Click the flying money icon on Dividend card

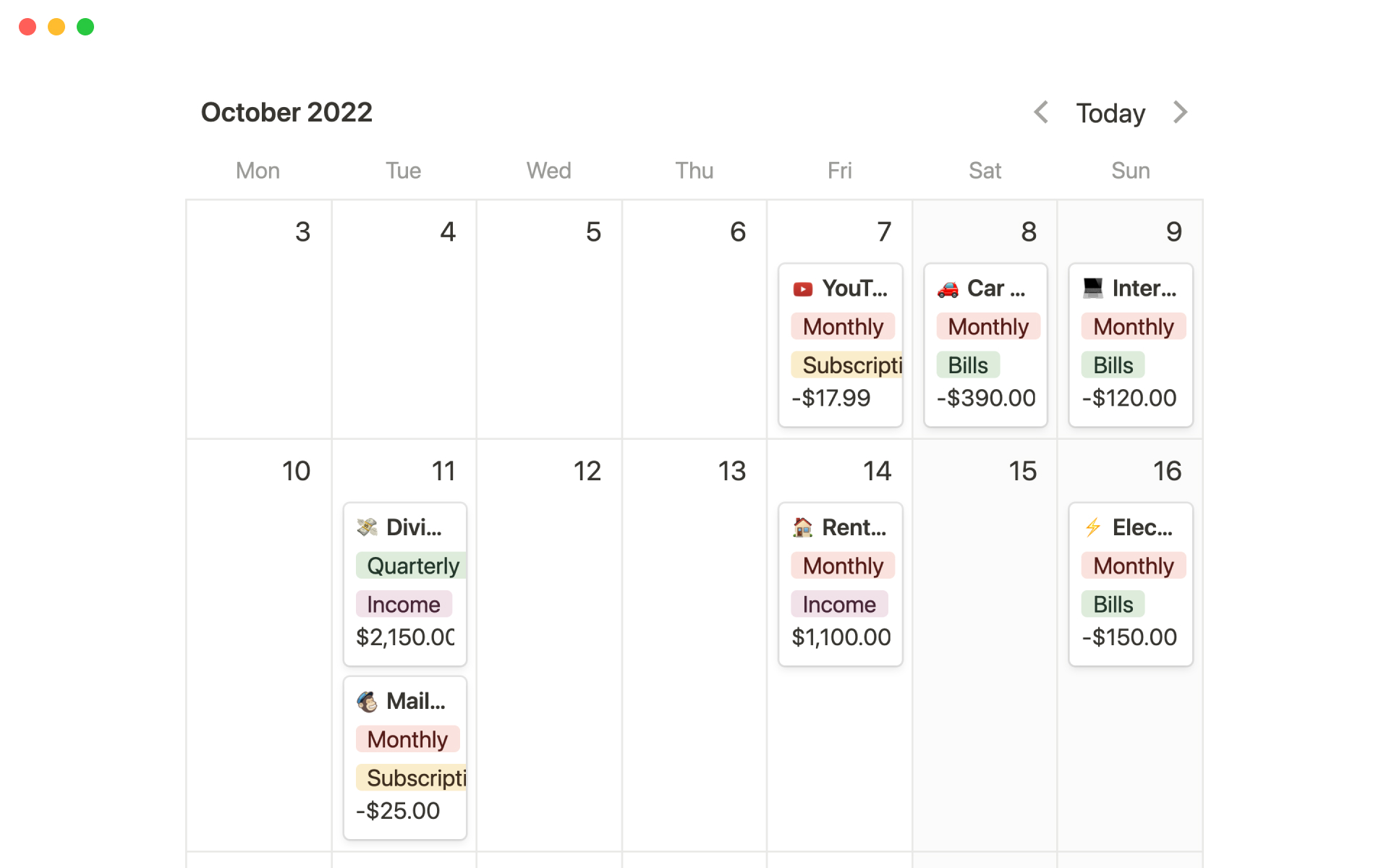(x=367, y=527)
